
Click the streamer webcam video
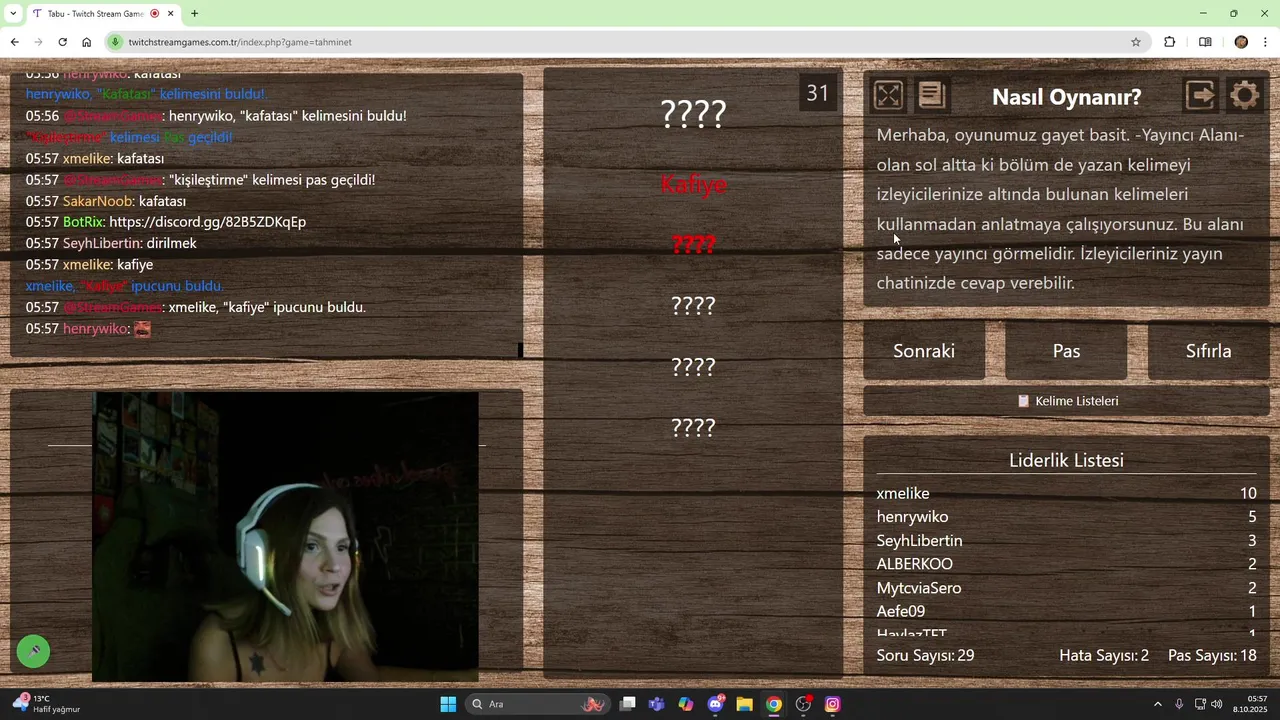(x=285, y=537)
